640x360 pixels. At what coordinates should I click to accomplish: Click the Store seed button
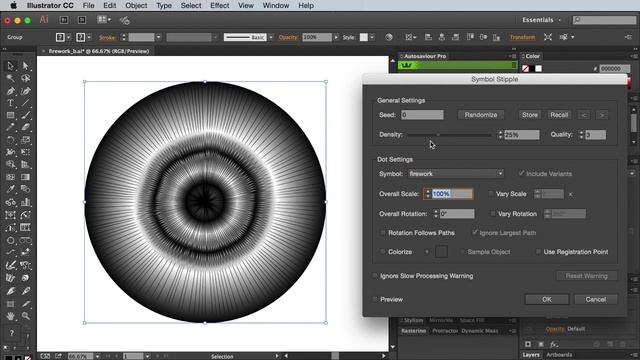pos(530,115)
